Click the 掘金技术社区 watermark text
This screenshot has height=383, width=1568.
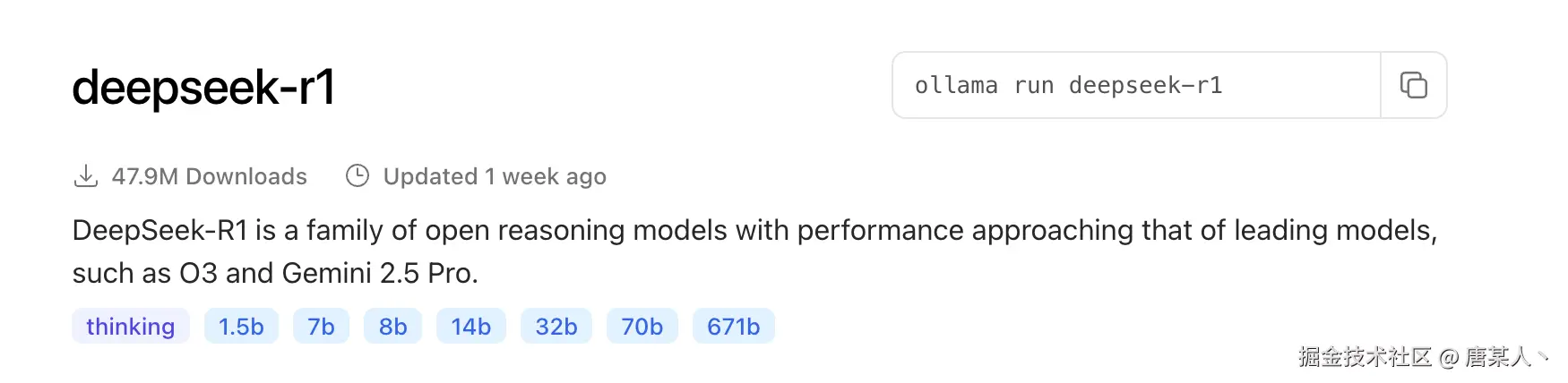pos(1365,357)
